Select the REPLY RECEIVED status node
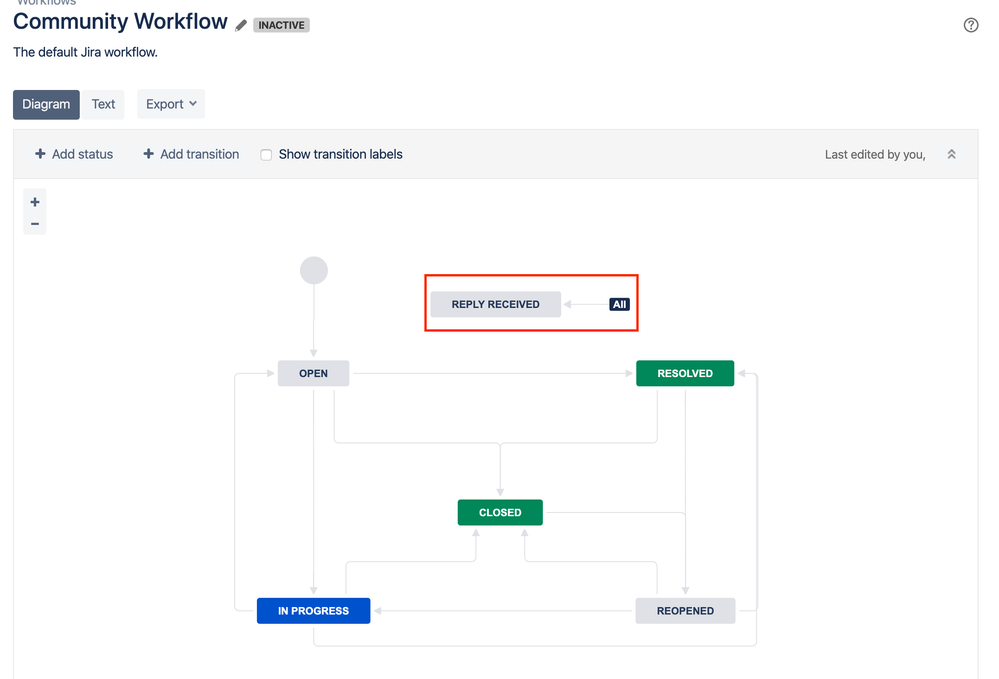The image size is (999, 679). [496, 304]
